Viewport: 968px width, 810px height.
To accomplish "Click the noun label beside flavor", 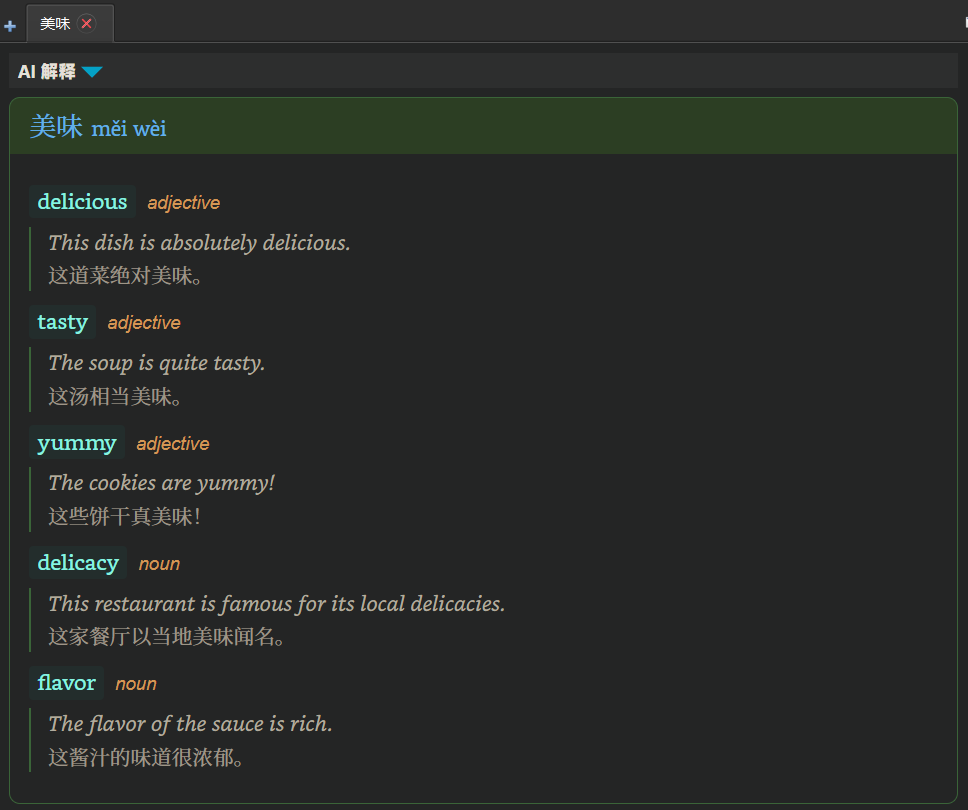I will coord(136,684).
